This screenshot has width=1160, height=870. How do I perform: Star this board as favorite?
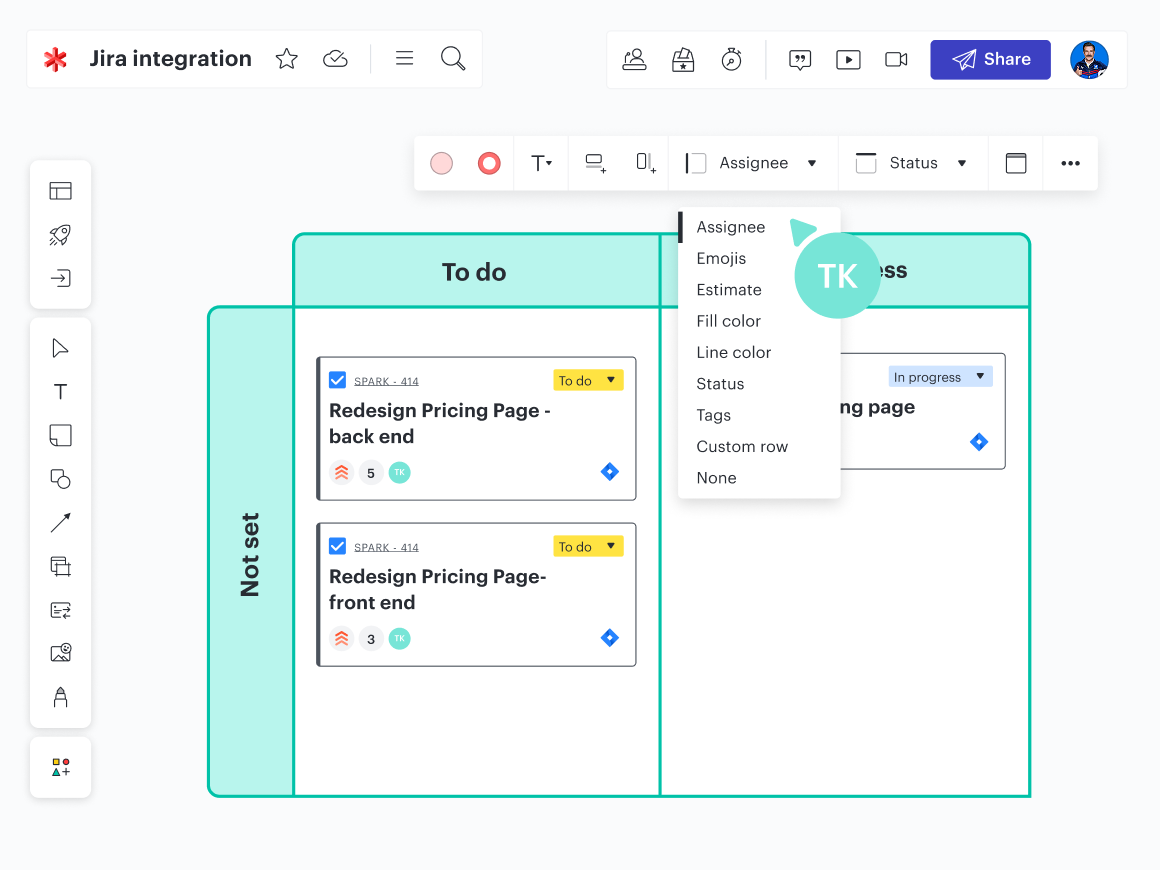287,59
